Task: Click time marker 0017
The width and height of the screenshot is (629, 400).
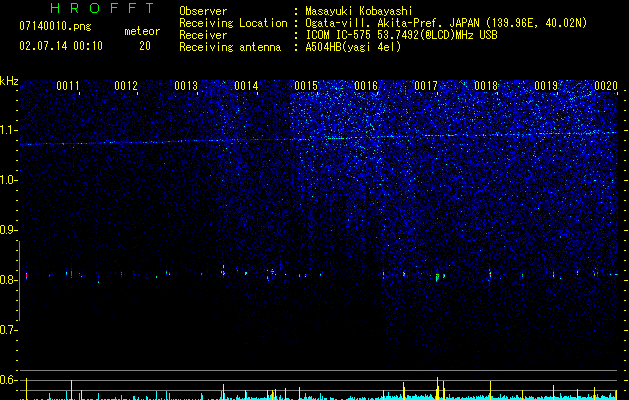Action: pyautogui.click(x=426, y=86)
